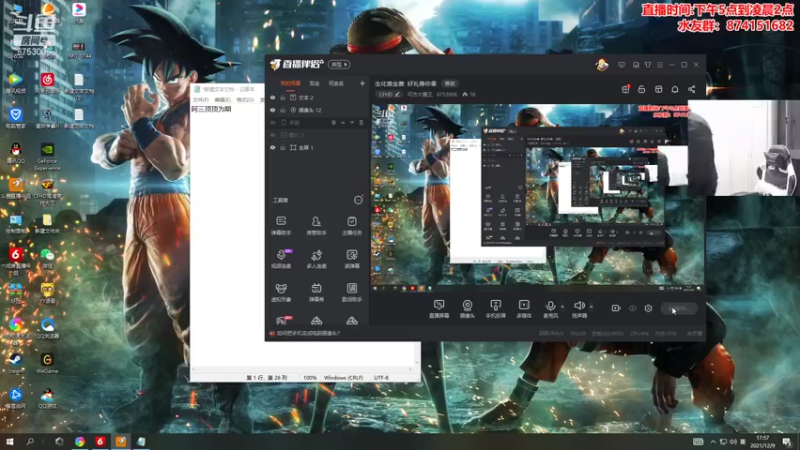The width and height of the screenshot is (800, 450).
Task: Open the 主播任务 tool
Action: pyautogui.click(x=352, y=225)
